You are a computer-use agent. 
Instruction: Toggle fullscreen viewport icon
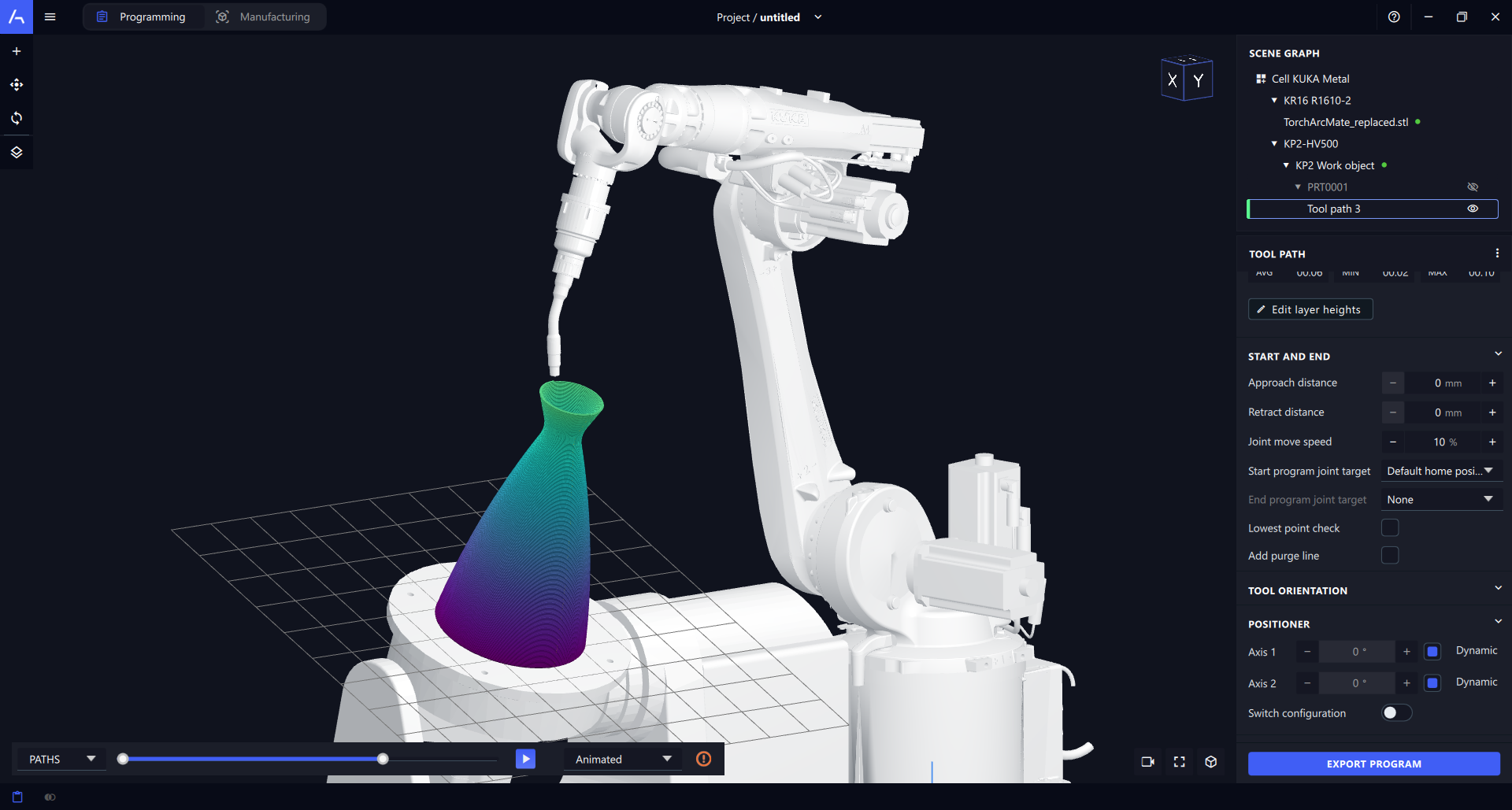(x=1179, y=761)
